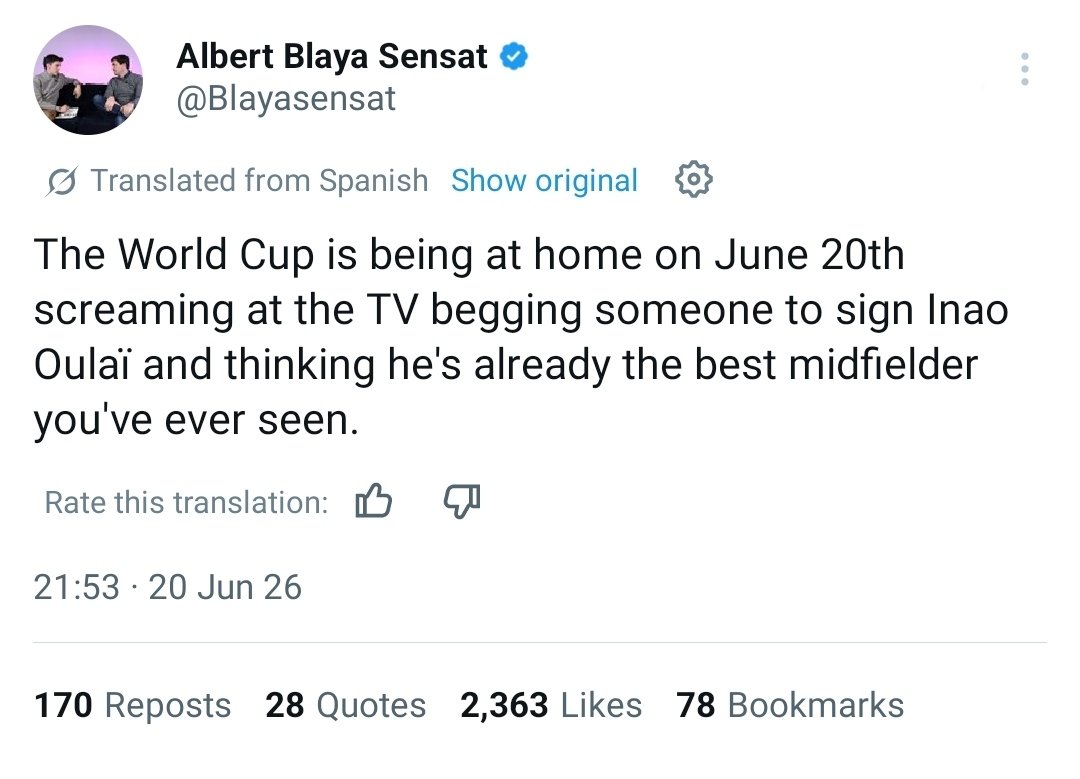Viewport: 1080px width, 779px height.
Task: Rate translation with thumbs down
Action: coord(461,501)
